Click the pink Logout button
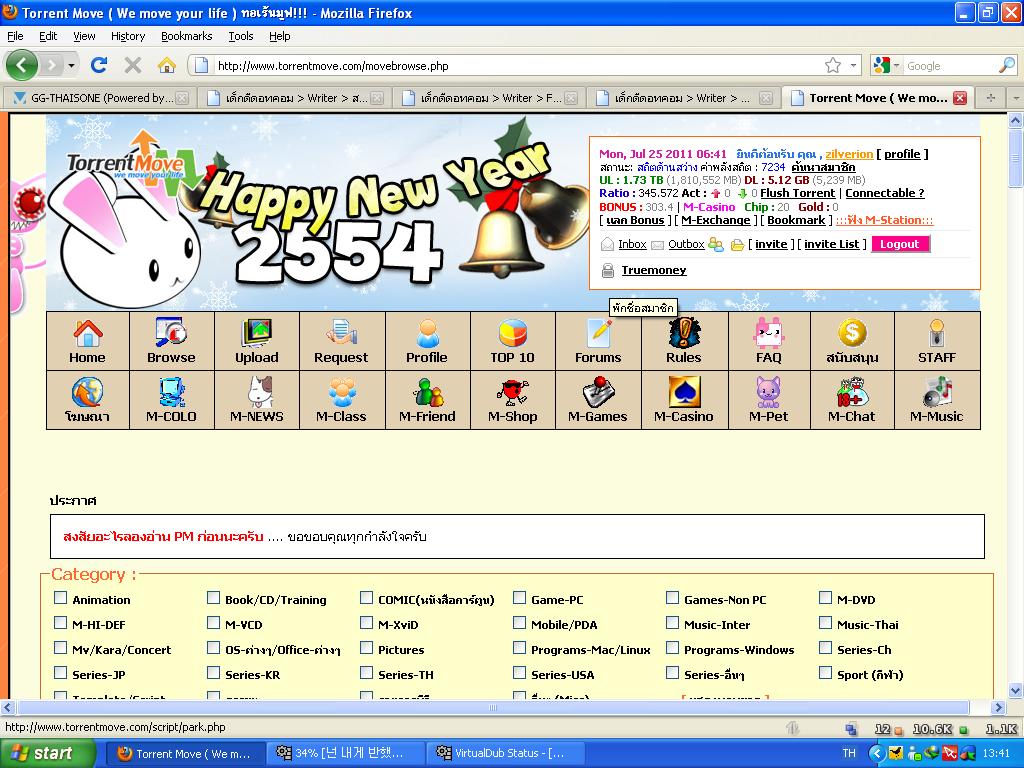 [899, 244]
